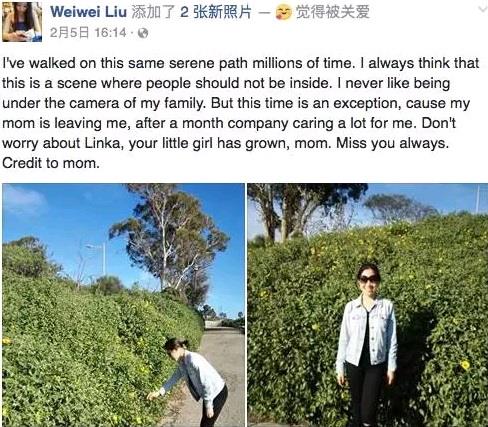Click the 2 张新照片 text

tap(215, 12)
